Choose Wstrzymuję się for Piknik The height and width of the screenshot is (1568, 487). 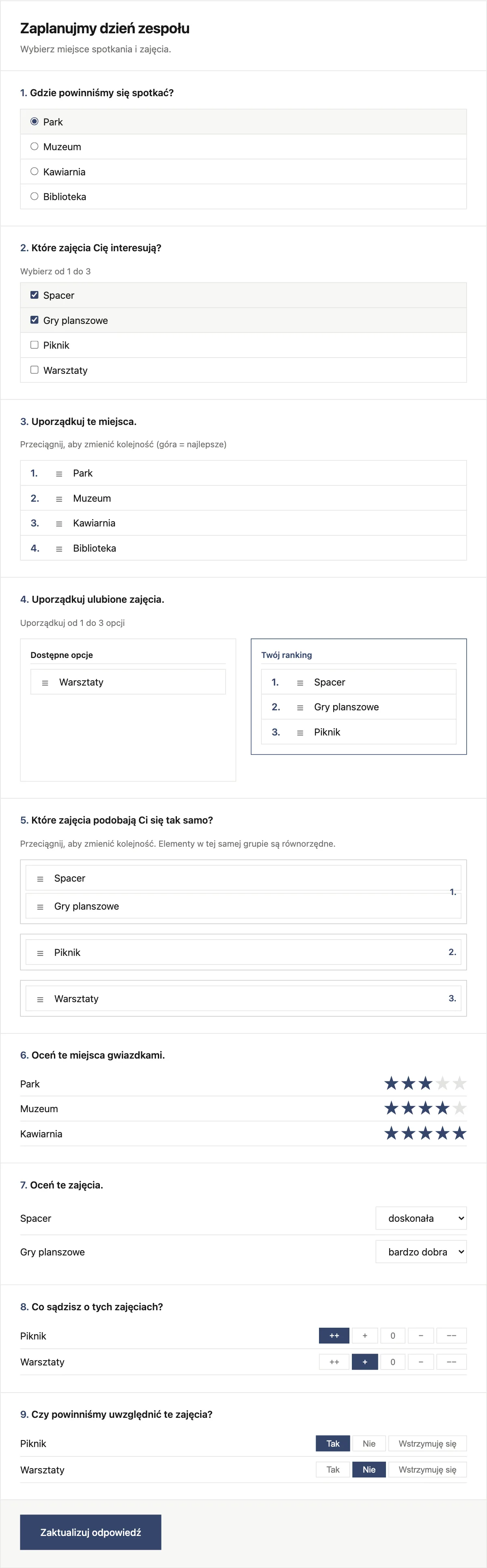(427, 1443)
